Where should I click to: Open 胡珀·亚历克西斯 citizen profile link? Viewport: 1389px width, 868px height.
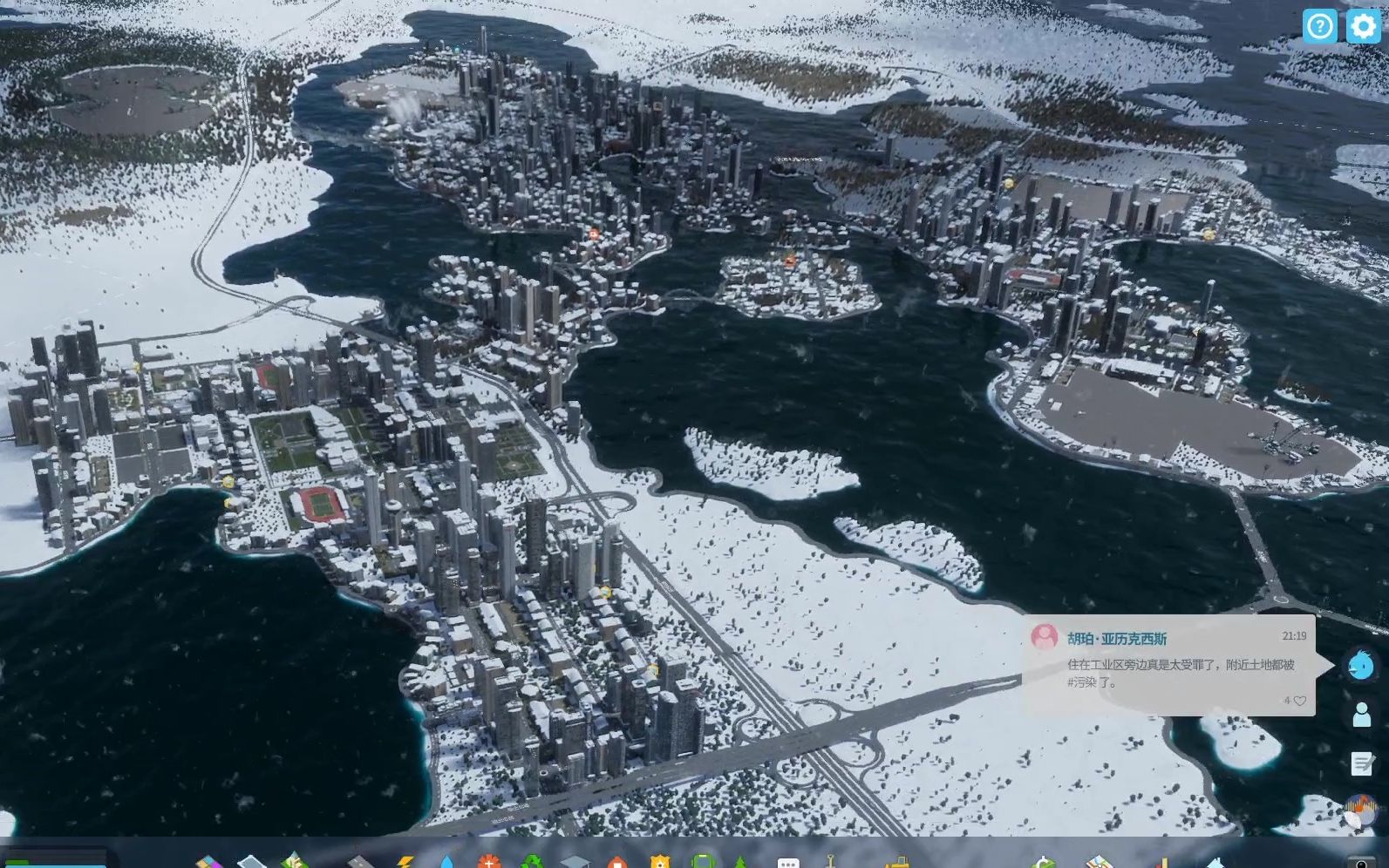point(1117,639)
